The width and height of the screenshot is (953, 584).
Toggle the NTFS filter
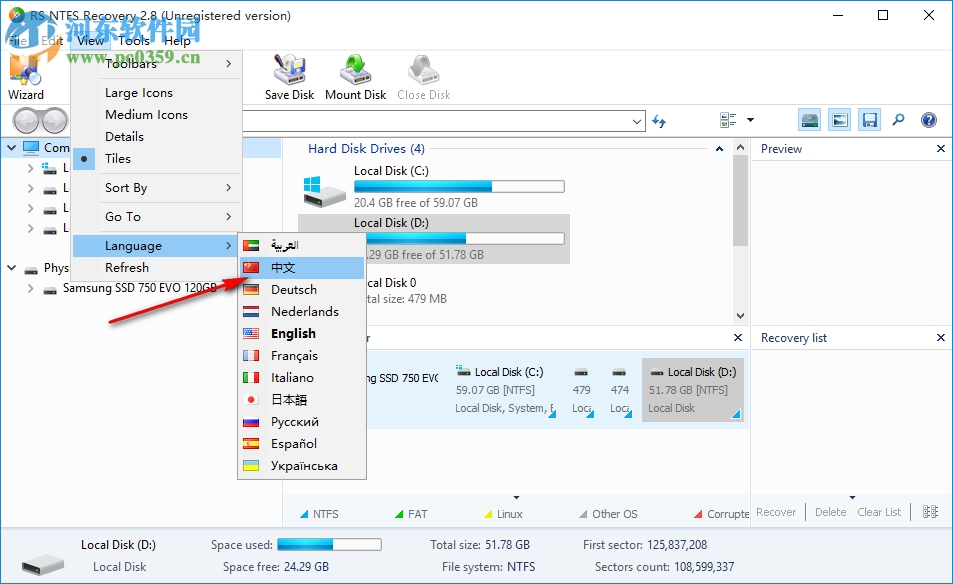click(318, 513)
